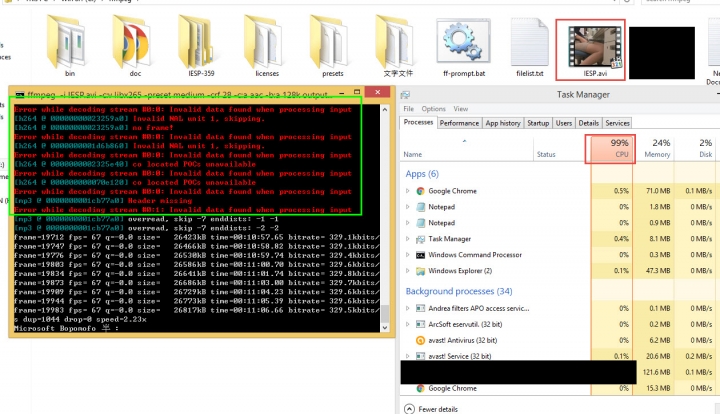The height and width of the screenshot is (414, 720).
Task: Click scroll up arrow in ffmpeg console
Action: click(385, 110)
